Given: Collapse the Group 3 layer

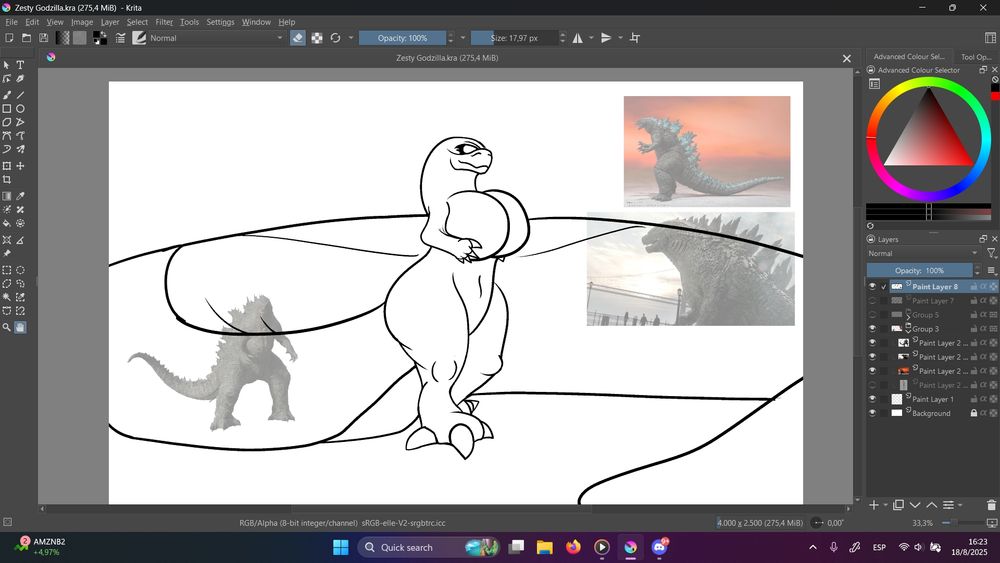Looking at the screenshot, I should click(x=908, y=329).
